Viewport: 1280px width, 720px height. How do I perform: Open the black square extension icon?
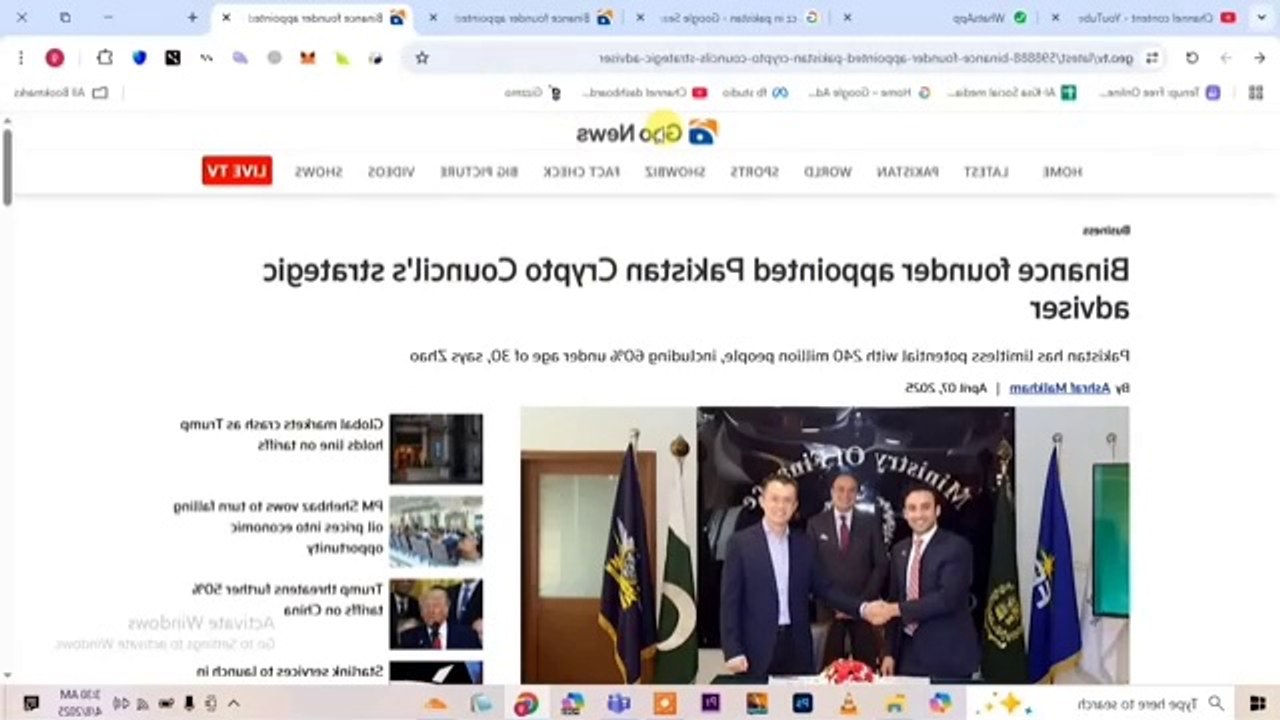pos(173,58)
